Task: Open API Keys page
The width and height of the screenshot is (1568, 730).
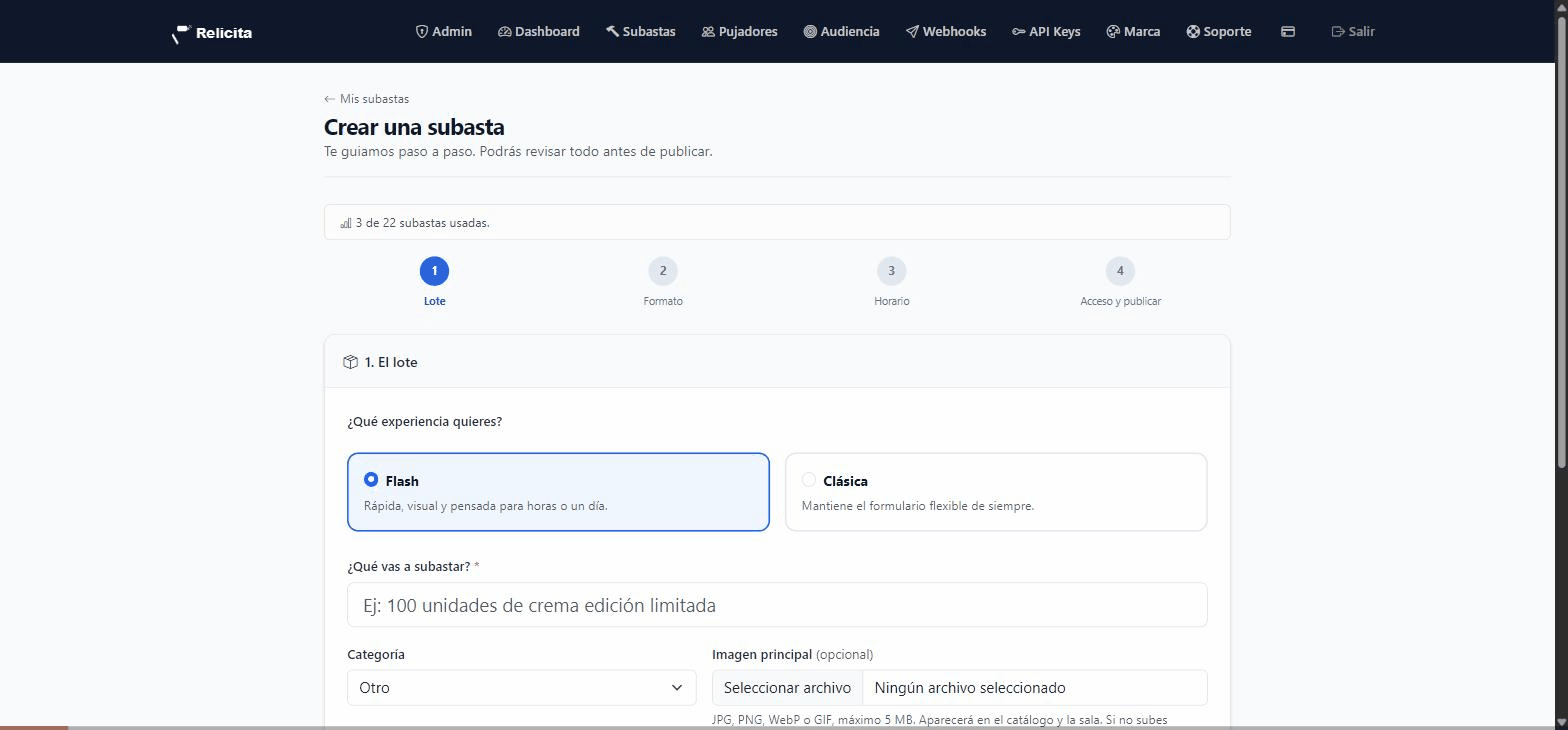Action: click(1046, 31)
